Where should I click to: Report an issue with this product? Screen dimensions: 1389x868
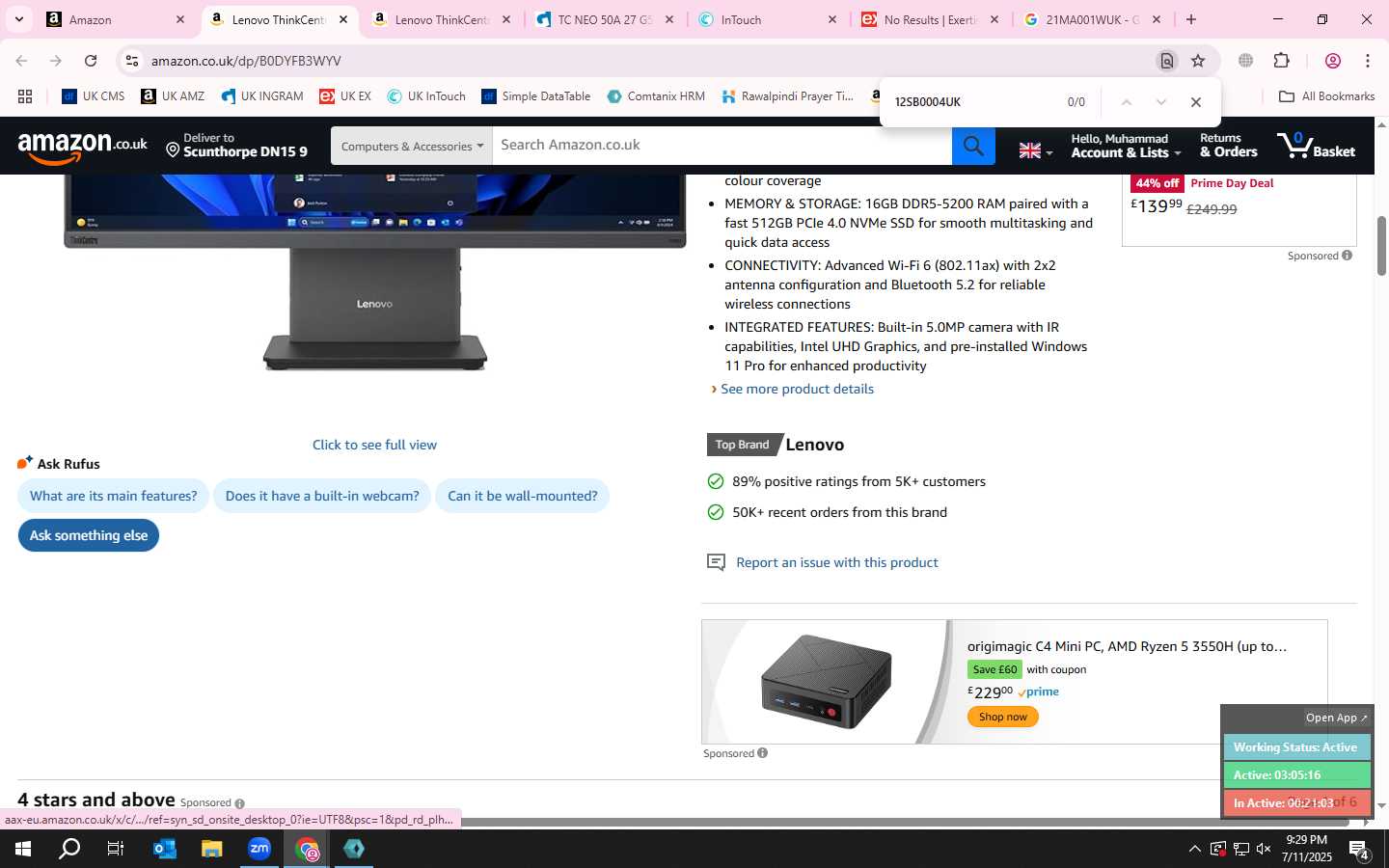tap(836, 562)
